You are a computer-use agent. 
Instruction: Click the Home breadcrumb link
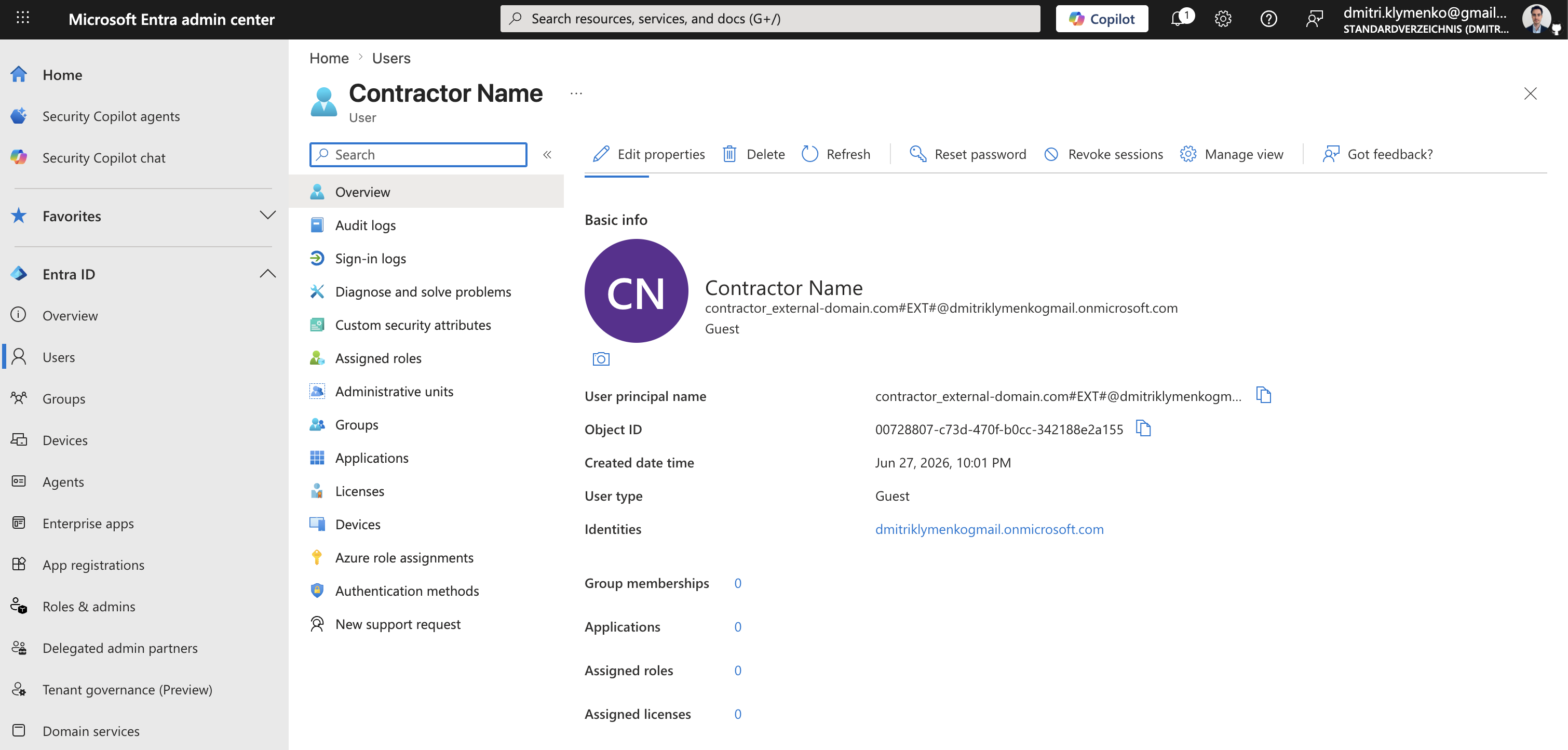329,59
